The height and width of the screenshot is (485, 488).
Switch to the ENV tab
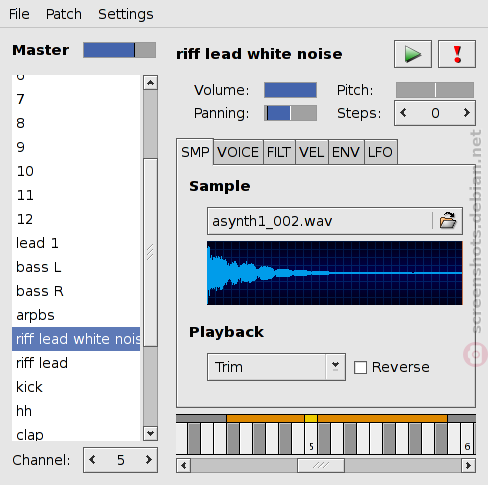(x=346, y=152)
